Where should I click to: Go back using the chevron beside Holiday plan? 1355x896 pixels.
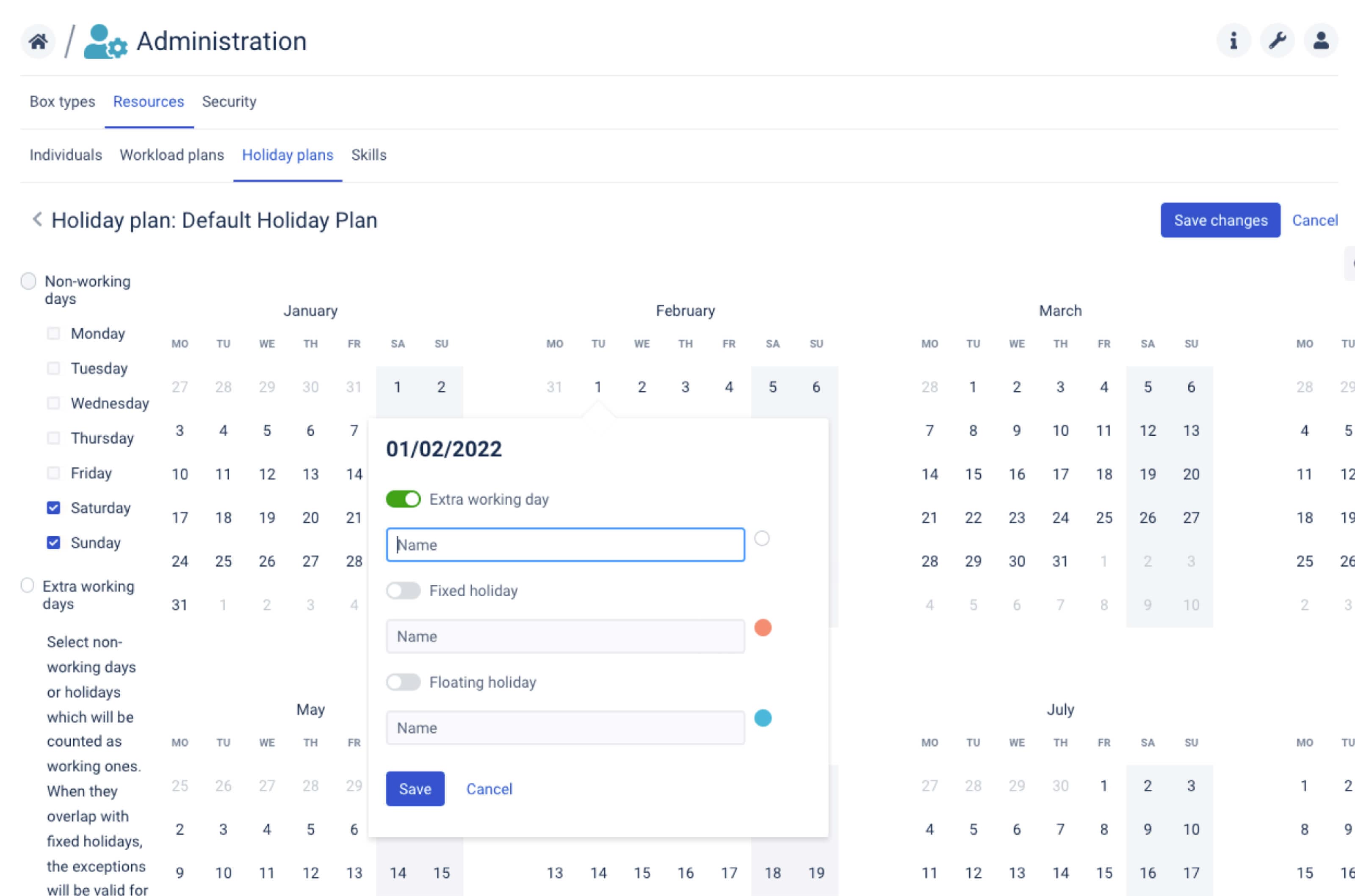click(37, 219)
